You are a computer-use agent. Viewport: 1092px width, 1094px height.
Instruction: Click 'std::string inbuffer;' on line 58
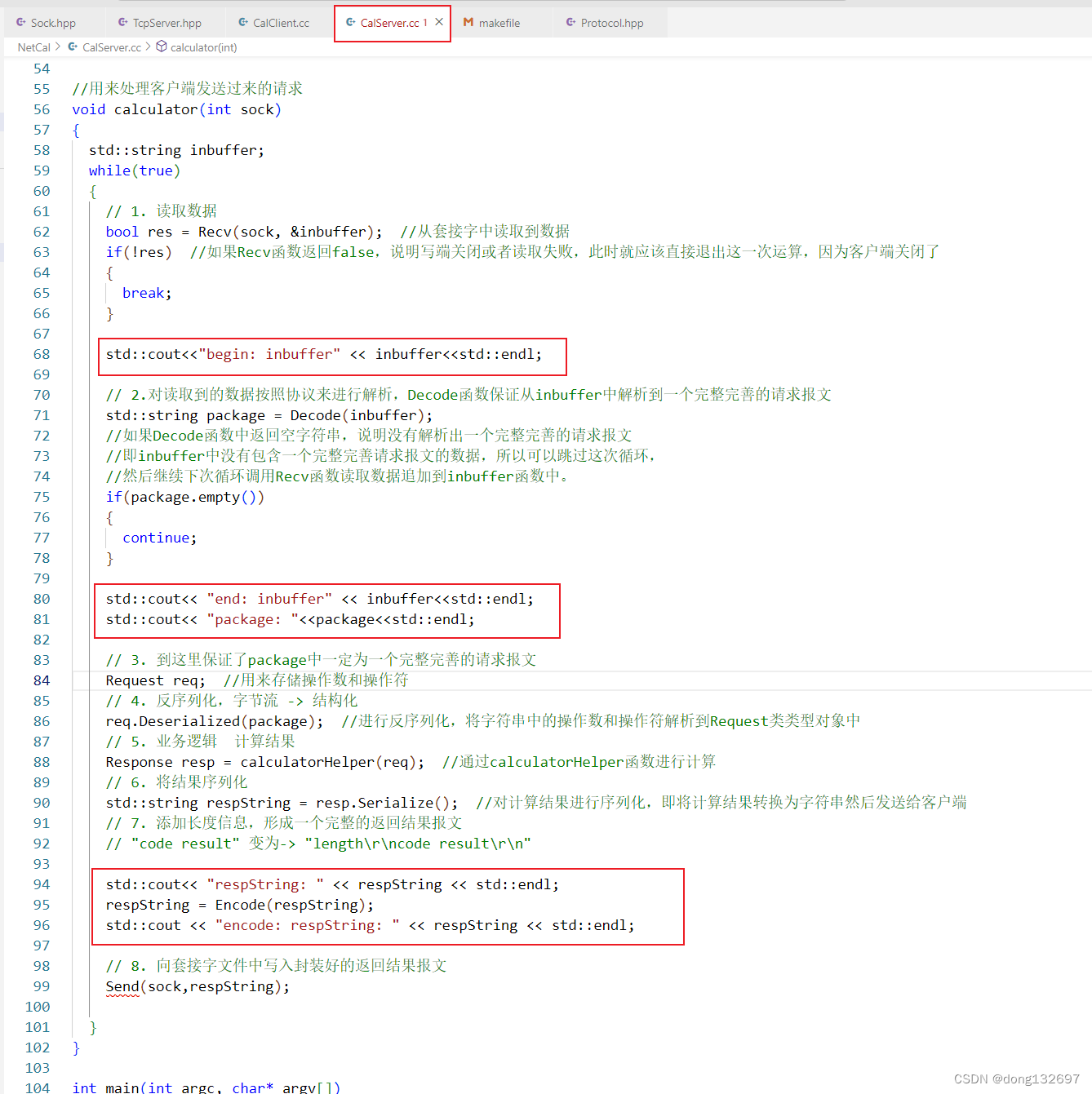(x=176, y=150)
